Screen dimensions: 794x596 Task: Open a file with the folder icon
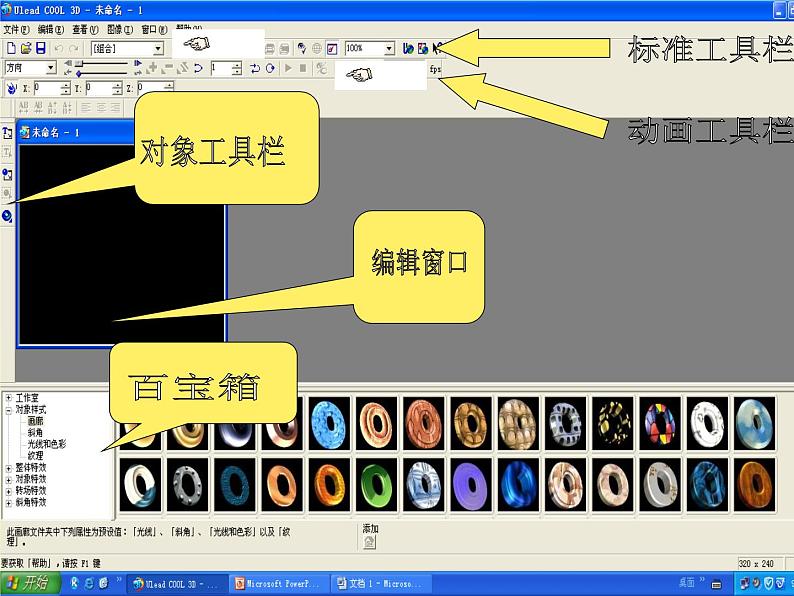click(x=25, y=48)
